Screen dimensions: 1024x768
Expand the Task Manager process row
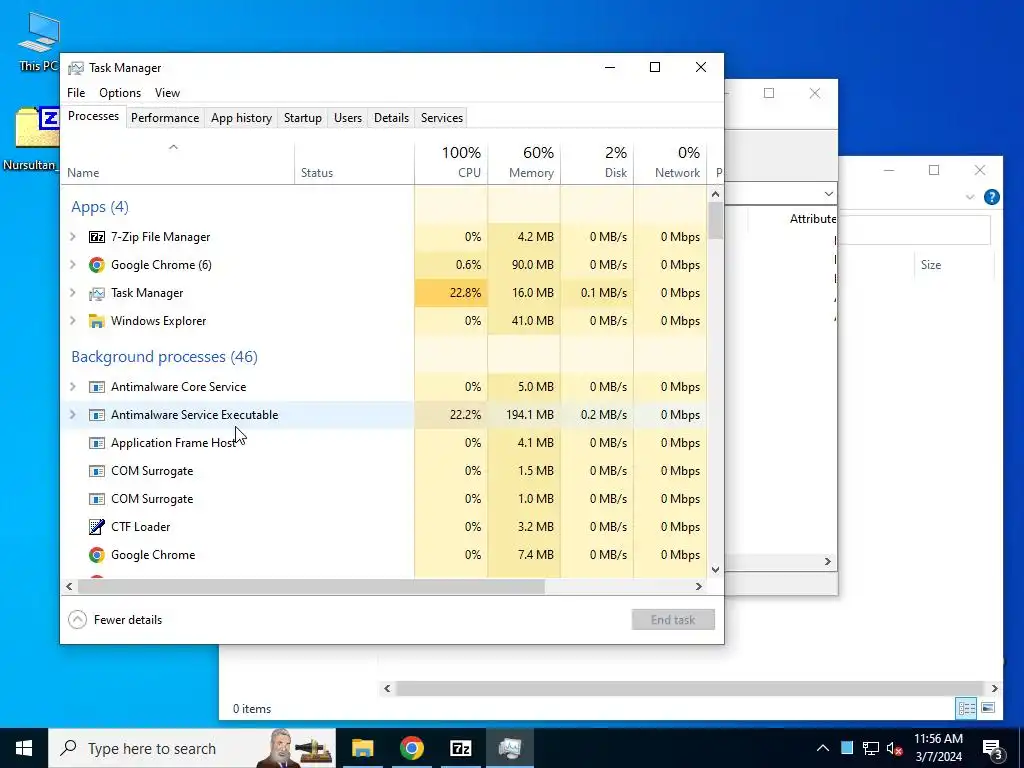pyautogui.click(x=73, y=293)
